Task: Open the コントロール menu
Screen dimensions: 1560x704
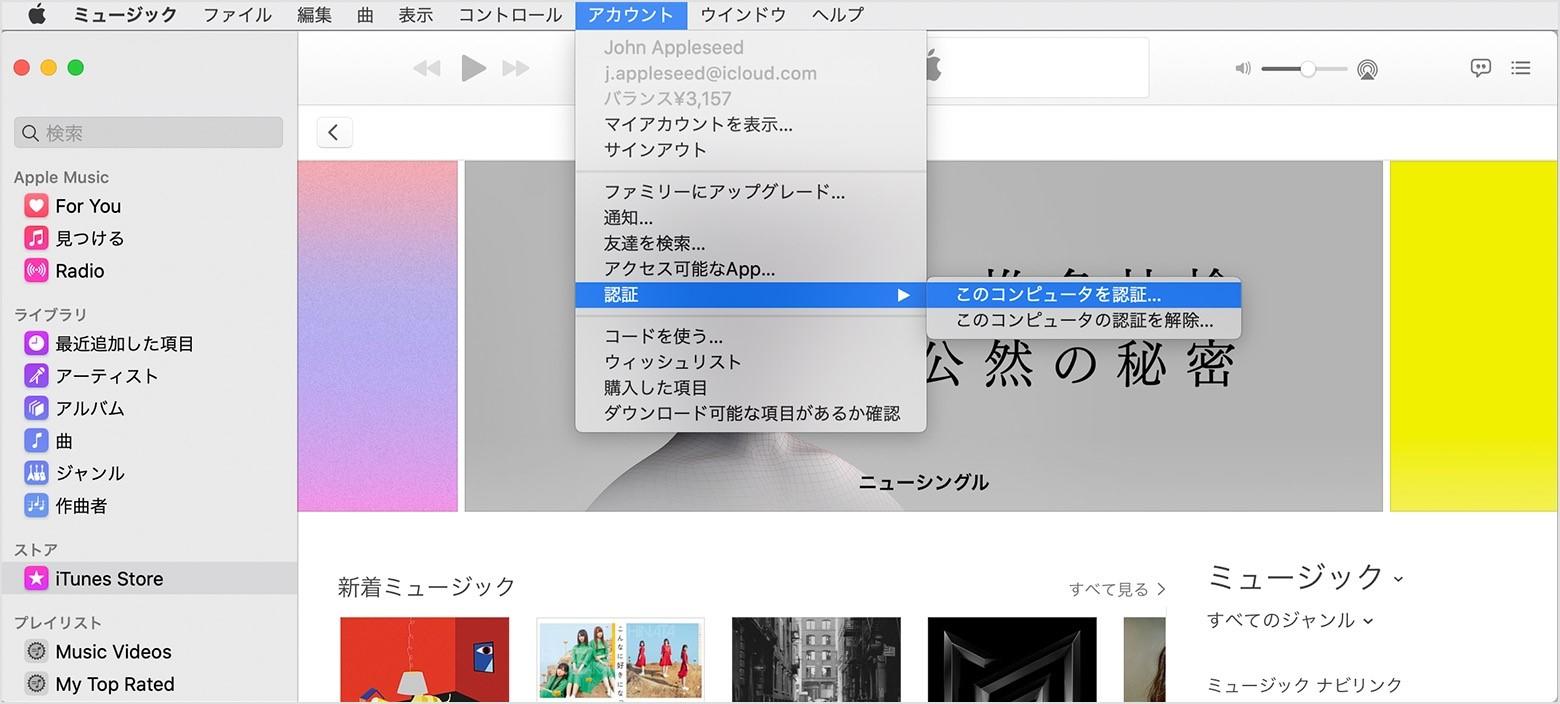Action: tap(510, 14)
